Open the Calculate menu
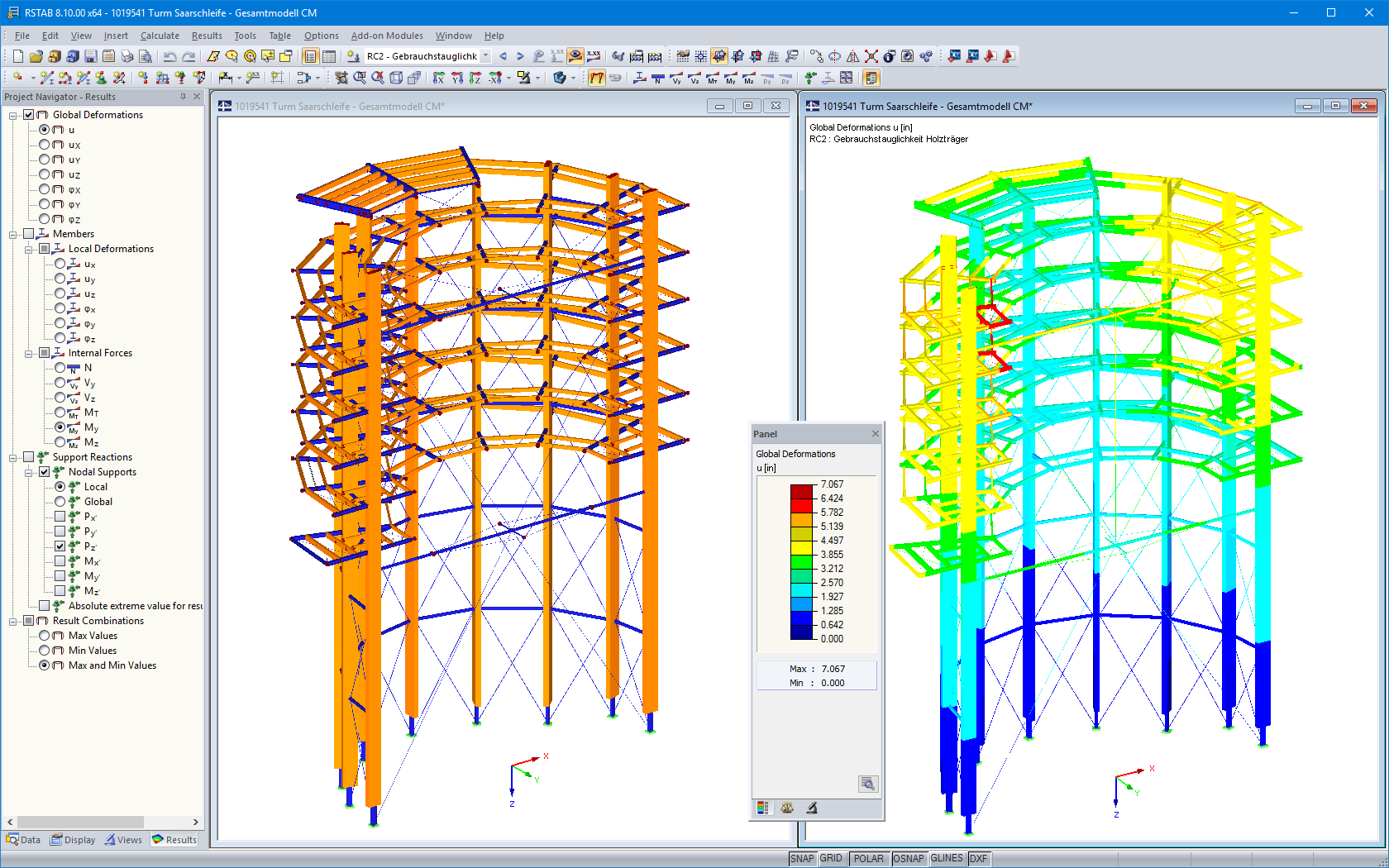The height and width of the screenshot is (868, 1389). pyautogui.click(x=160, y=36)
